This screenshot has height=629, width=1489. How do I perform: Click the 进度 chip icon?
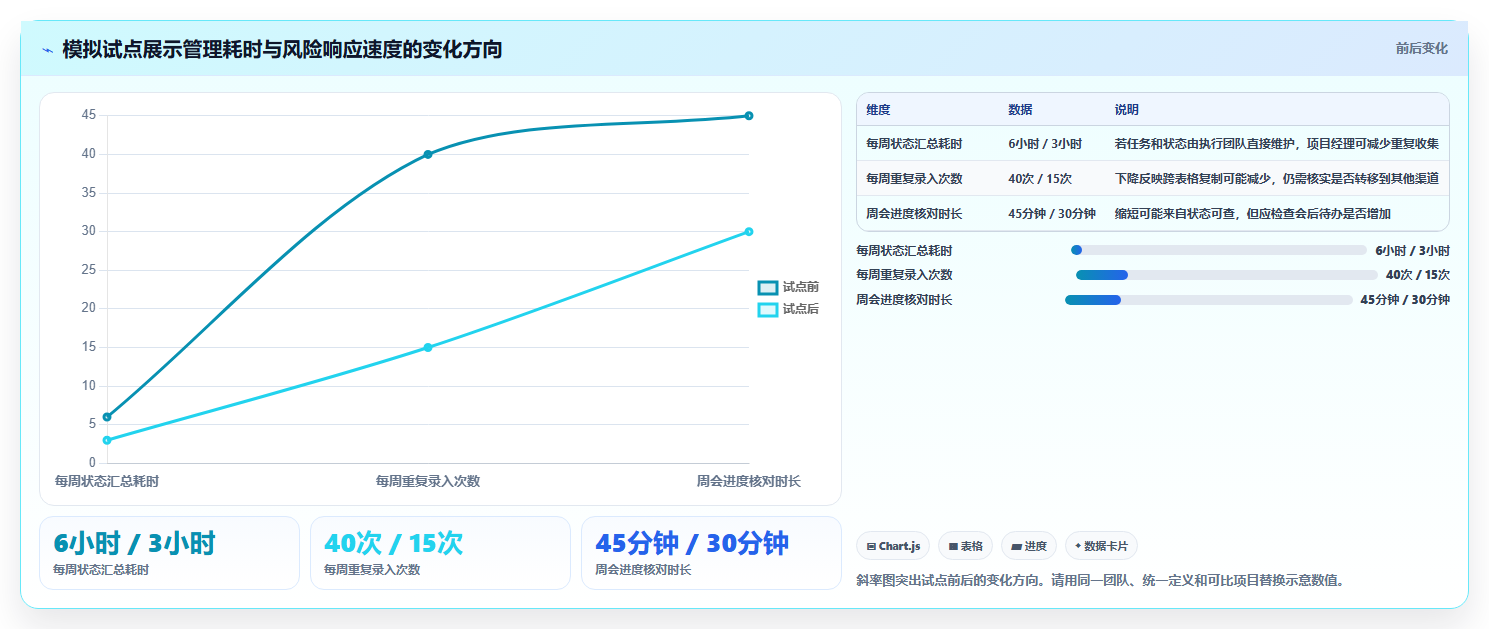click(x=1016, y=547)
